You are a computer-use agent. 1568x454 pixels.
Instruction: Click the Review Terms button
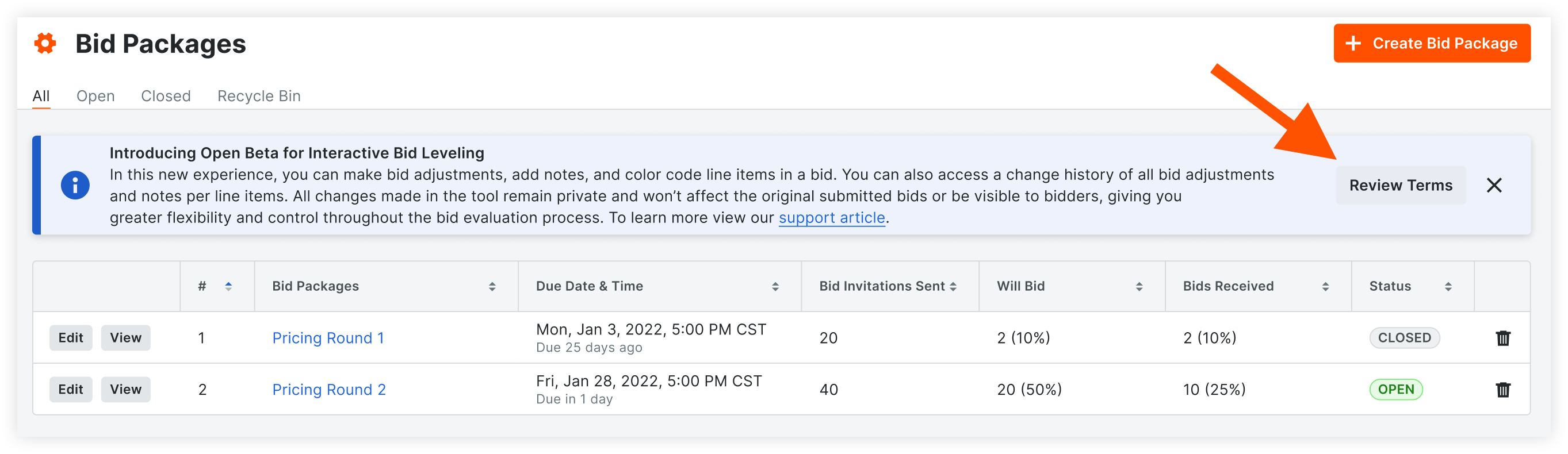1401,186
